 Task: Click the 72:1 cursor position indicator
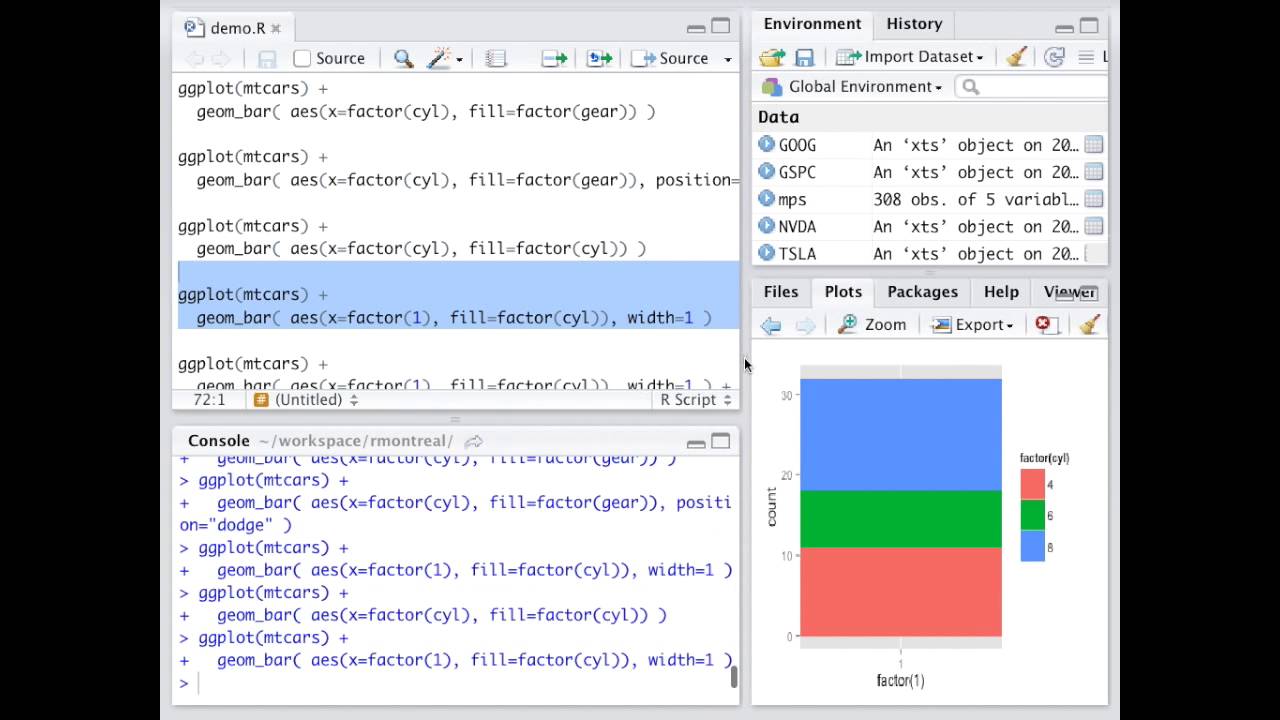[x=209, y=400]
